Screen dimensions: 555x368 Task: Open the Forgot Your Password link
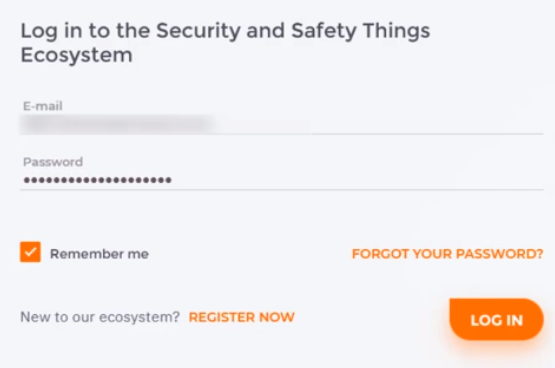(447, 254)
